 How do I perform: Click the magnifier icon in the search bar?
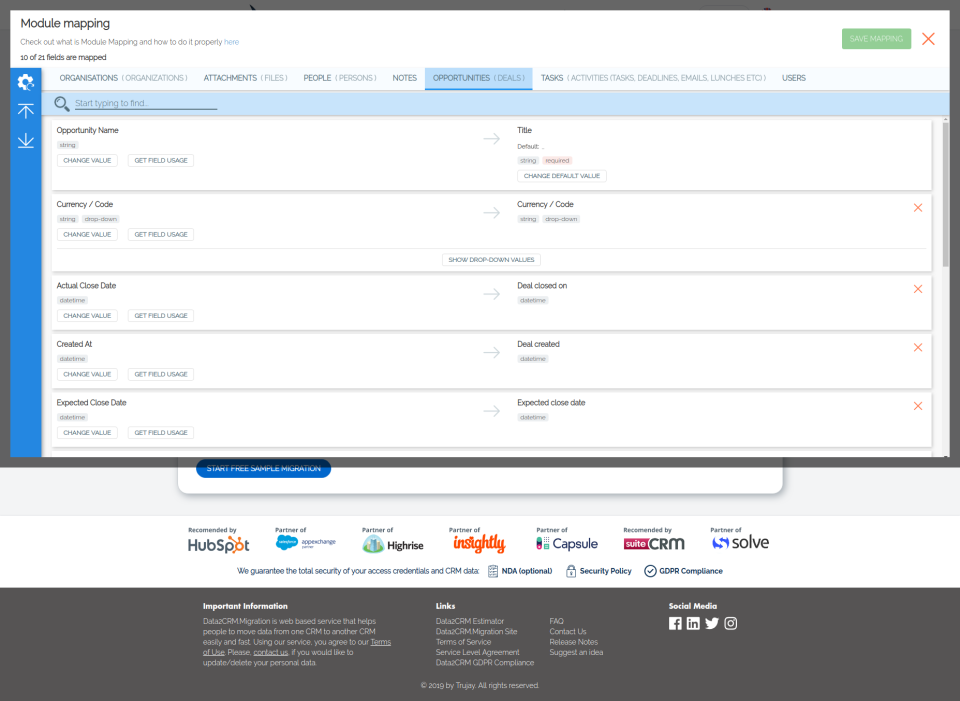61,103
